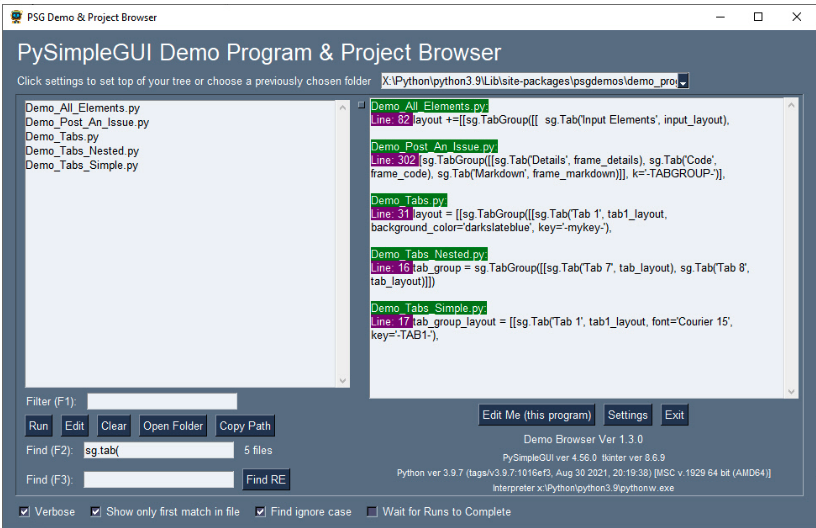Open Settings window
This screenshot has width=816, height=528.
(628, 415)
